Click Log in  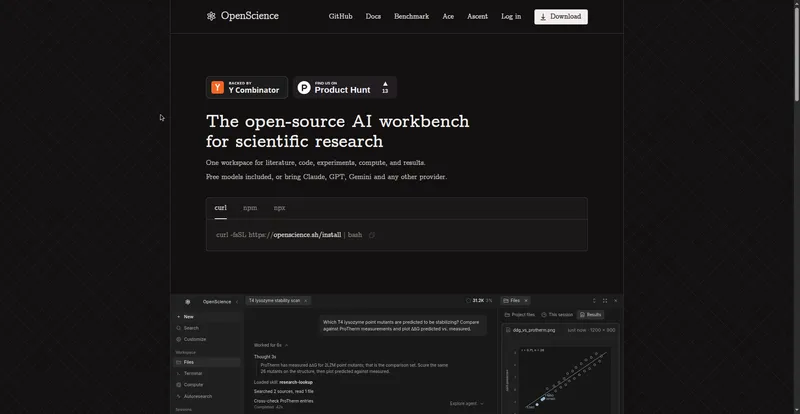point(511,16)
